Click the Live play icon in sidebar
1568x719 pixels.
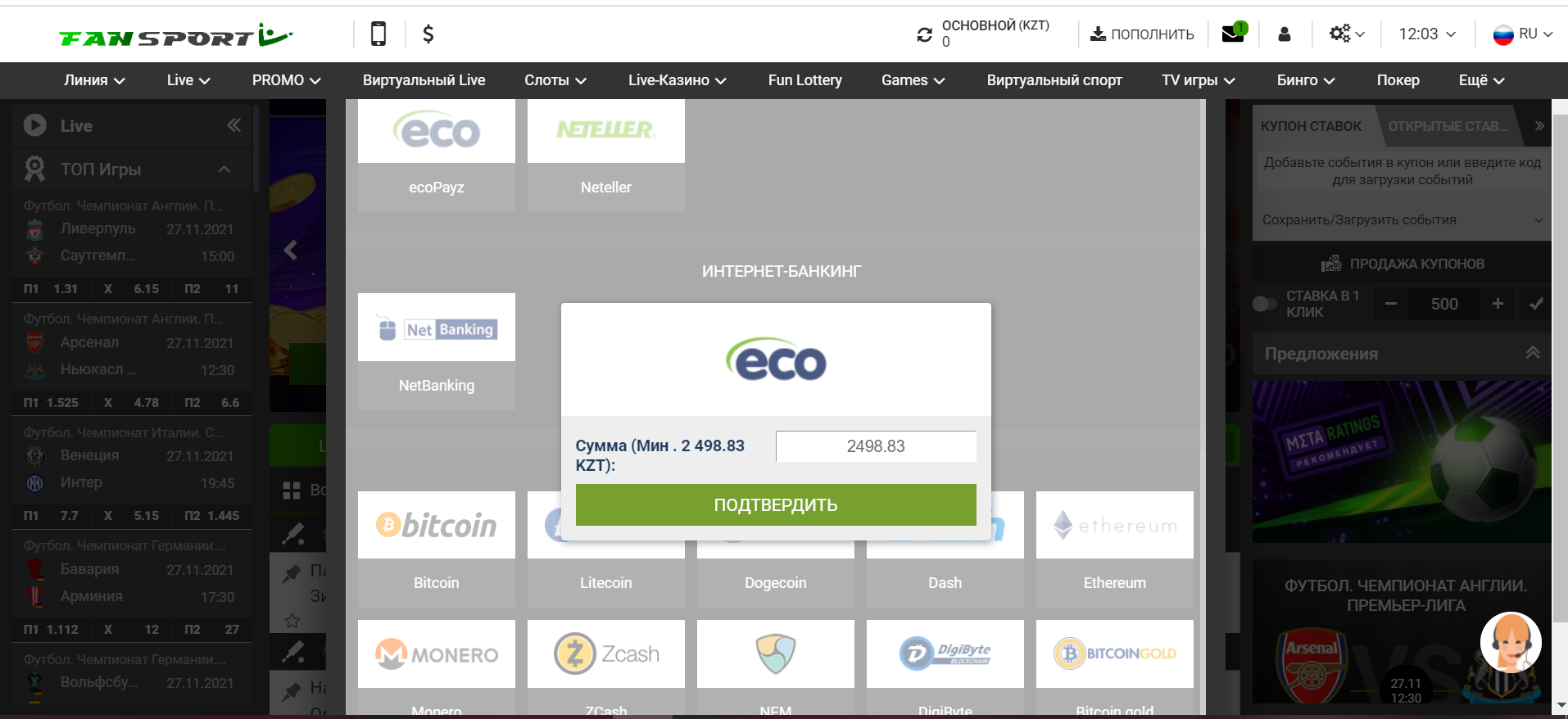click(x=34, y=125)
